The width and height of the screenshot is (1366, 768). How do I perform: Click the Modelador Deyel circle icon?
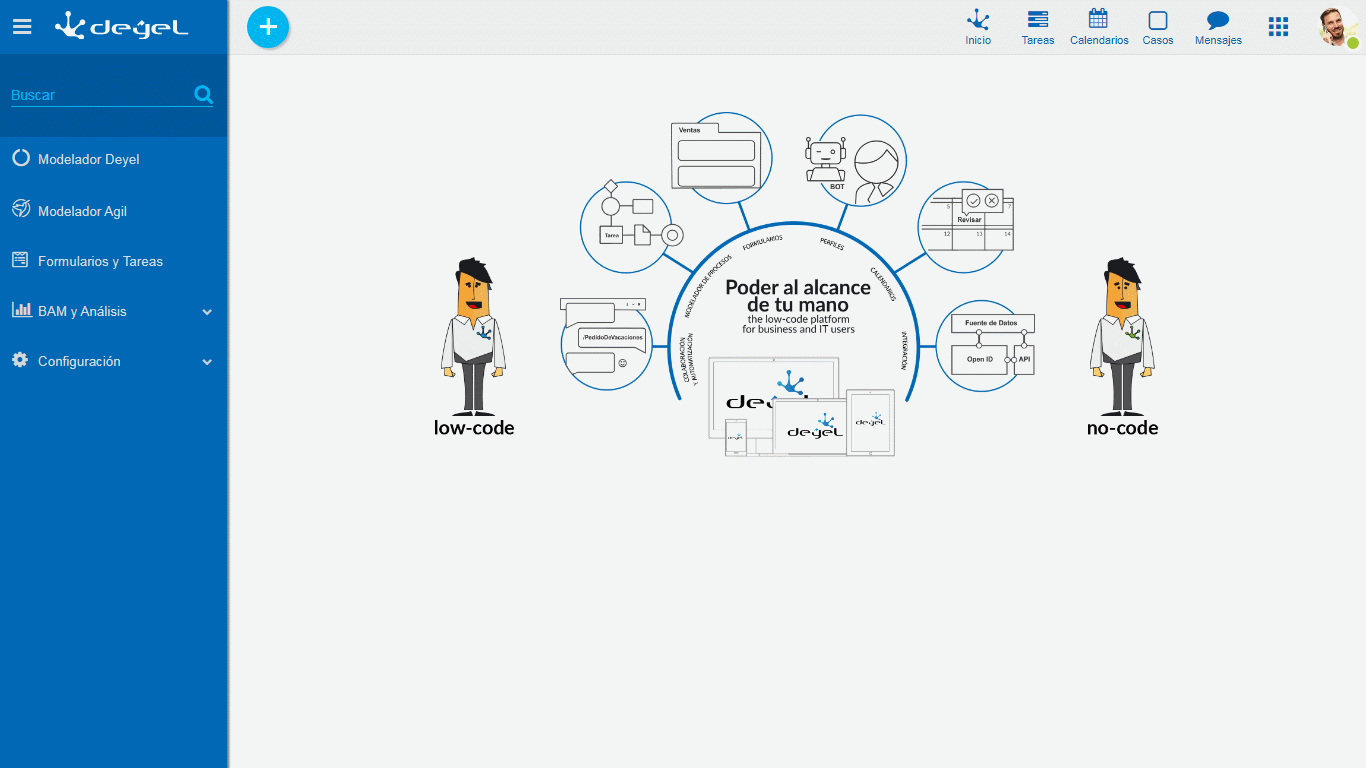click(20, 158)
